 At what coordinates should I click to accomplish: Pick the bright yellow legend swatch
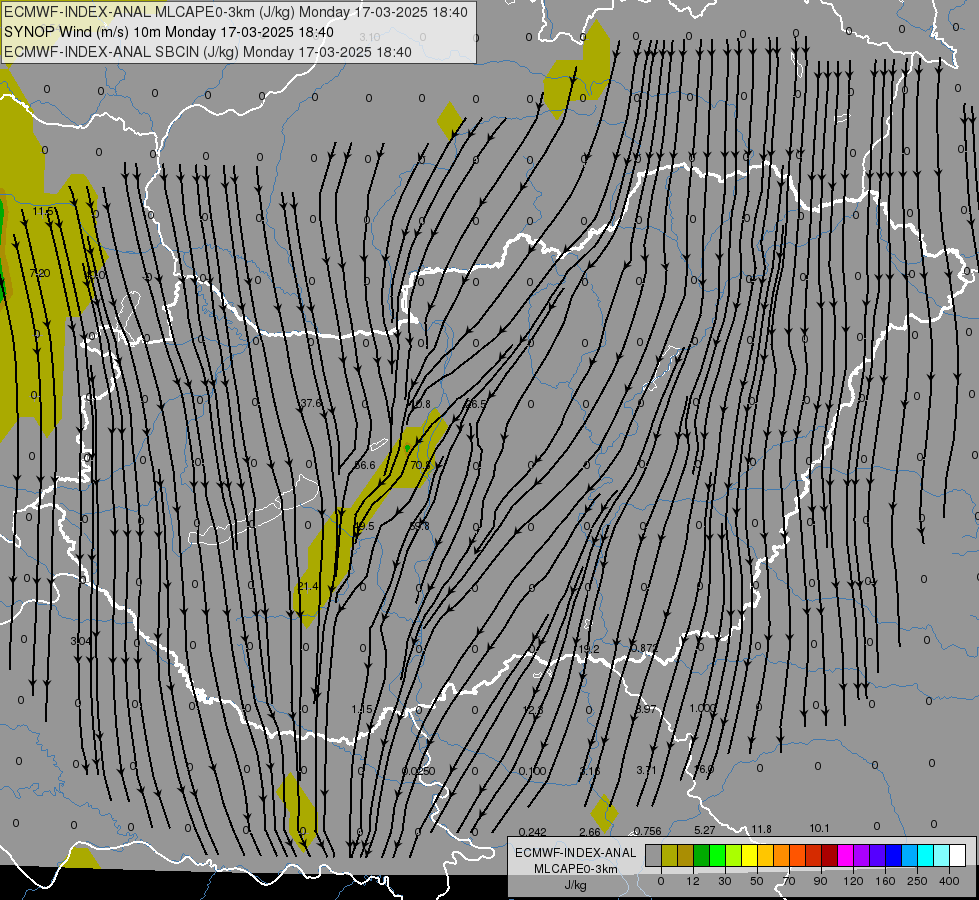click(x=749, y=855)
